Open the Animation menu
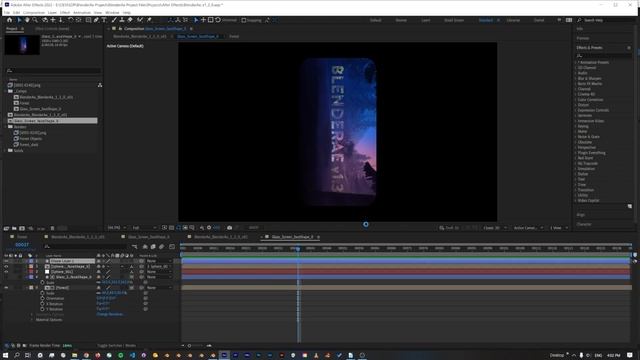The height and width of the screenshot is (360, 640). [82, 13]
